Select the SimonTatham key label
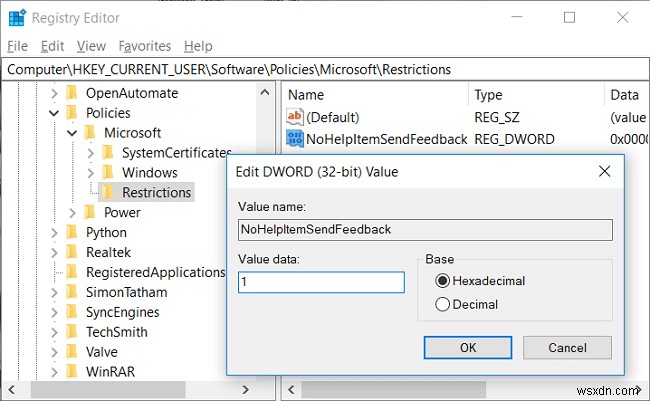650x401 pixels. 126,292
